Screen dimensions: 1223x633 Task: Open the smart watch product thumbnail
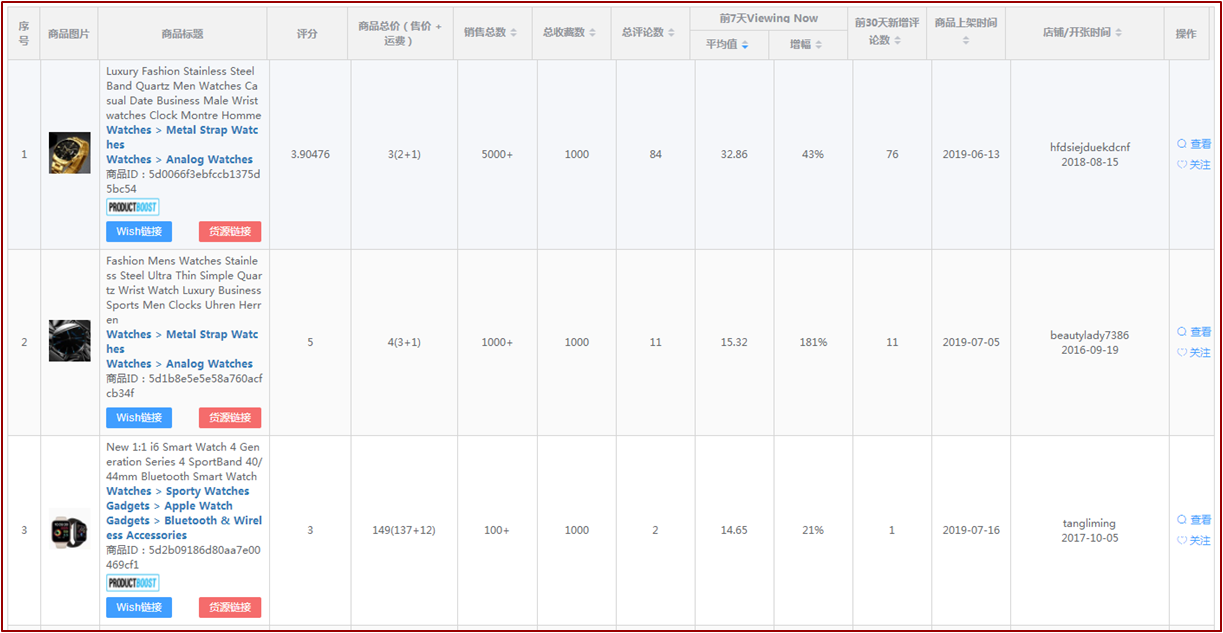tap(69, 530)
